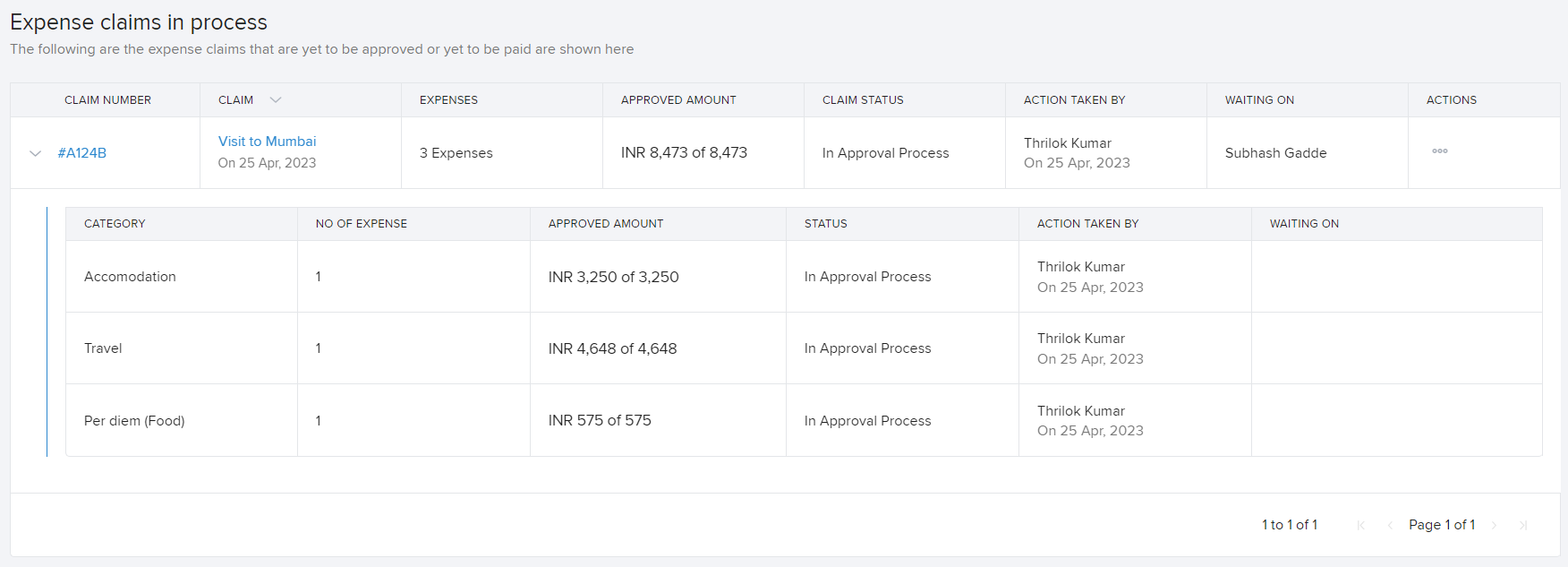This screenshot has height=567, width=1568.
Task: Click the Claim column dropdown chevron
Action: pos(276,100)
